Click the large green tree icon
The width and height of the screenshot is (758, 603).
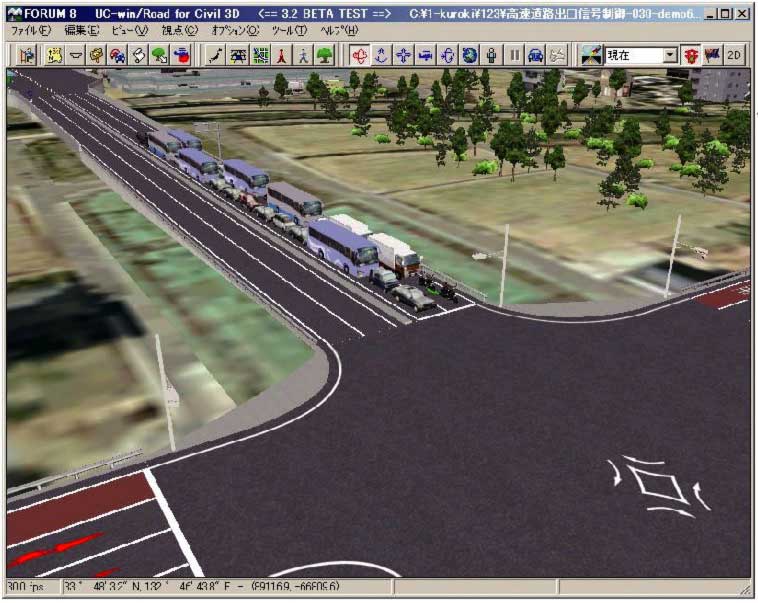coord(325,56)
